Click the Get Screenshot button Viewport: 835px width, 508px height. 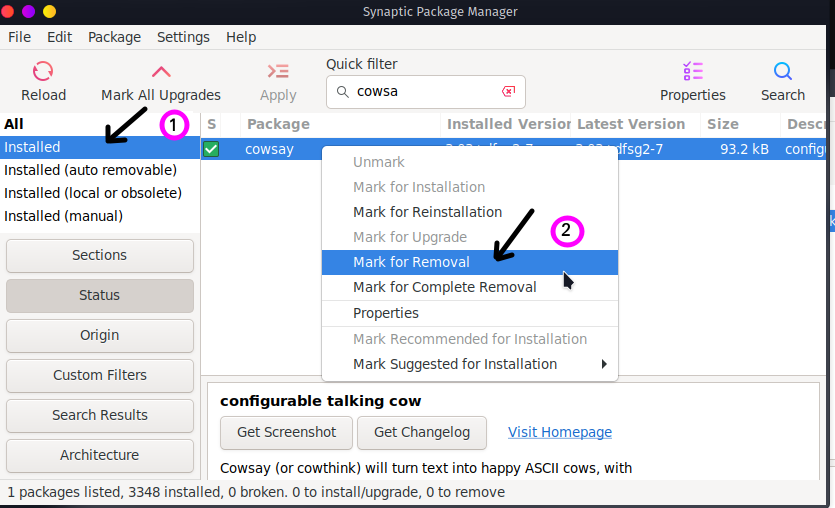(286, 432)
